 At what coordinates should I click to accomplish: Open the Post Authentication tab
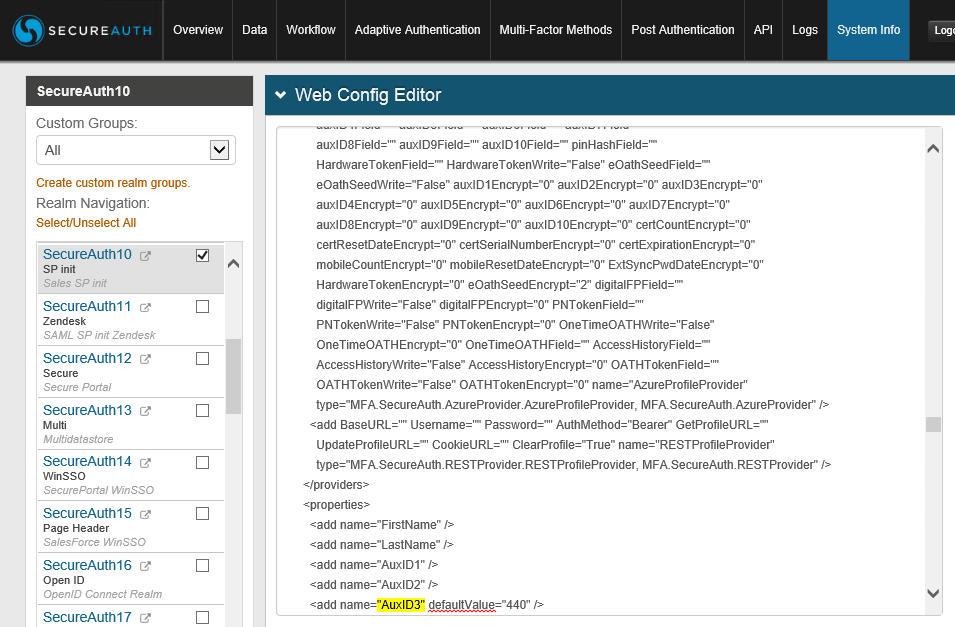(683, 30)
